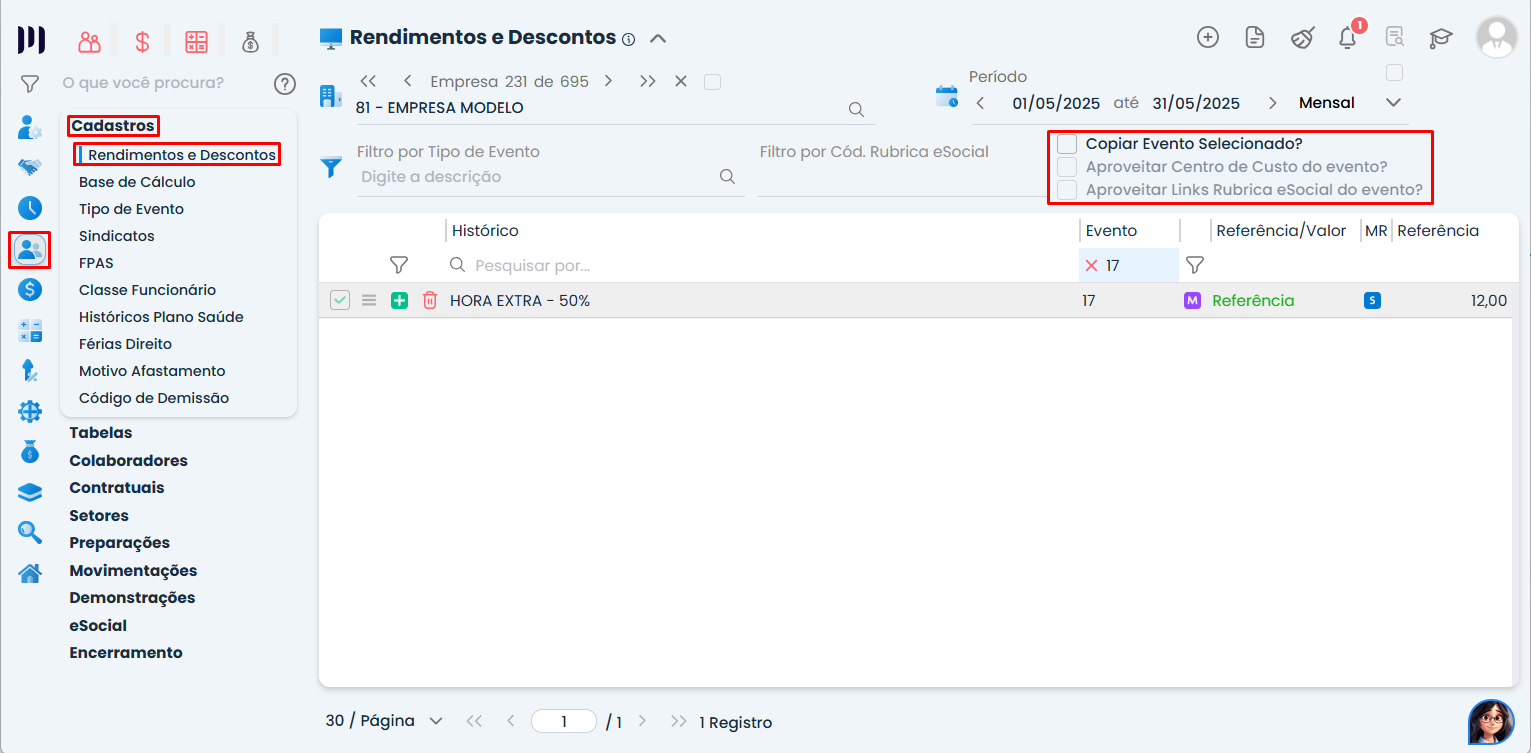Click the 12,00 reference value cell
Image resolution: width=1531 pixels, height=753 pixels.
coord(1489,300)
